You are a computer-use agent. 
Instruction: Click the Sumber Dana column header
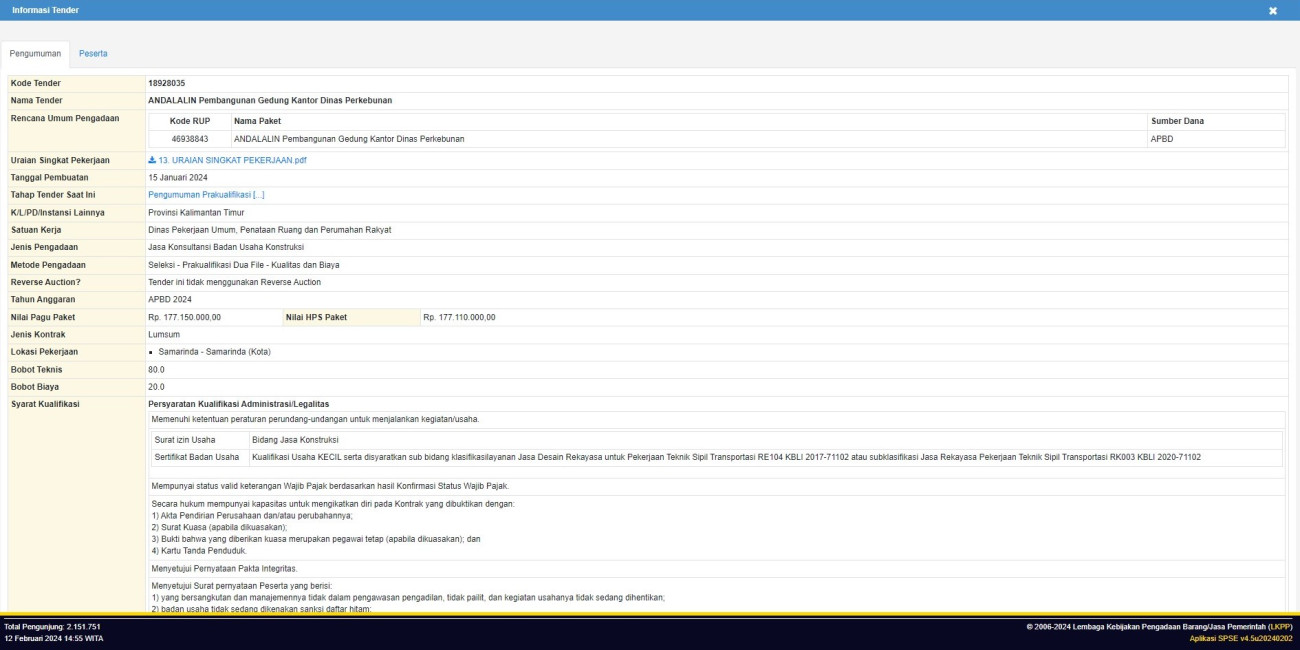pos(1177,121)
